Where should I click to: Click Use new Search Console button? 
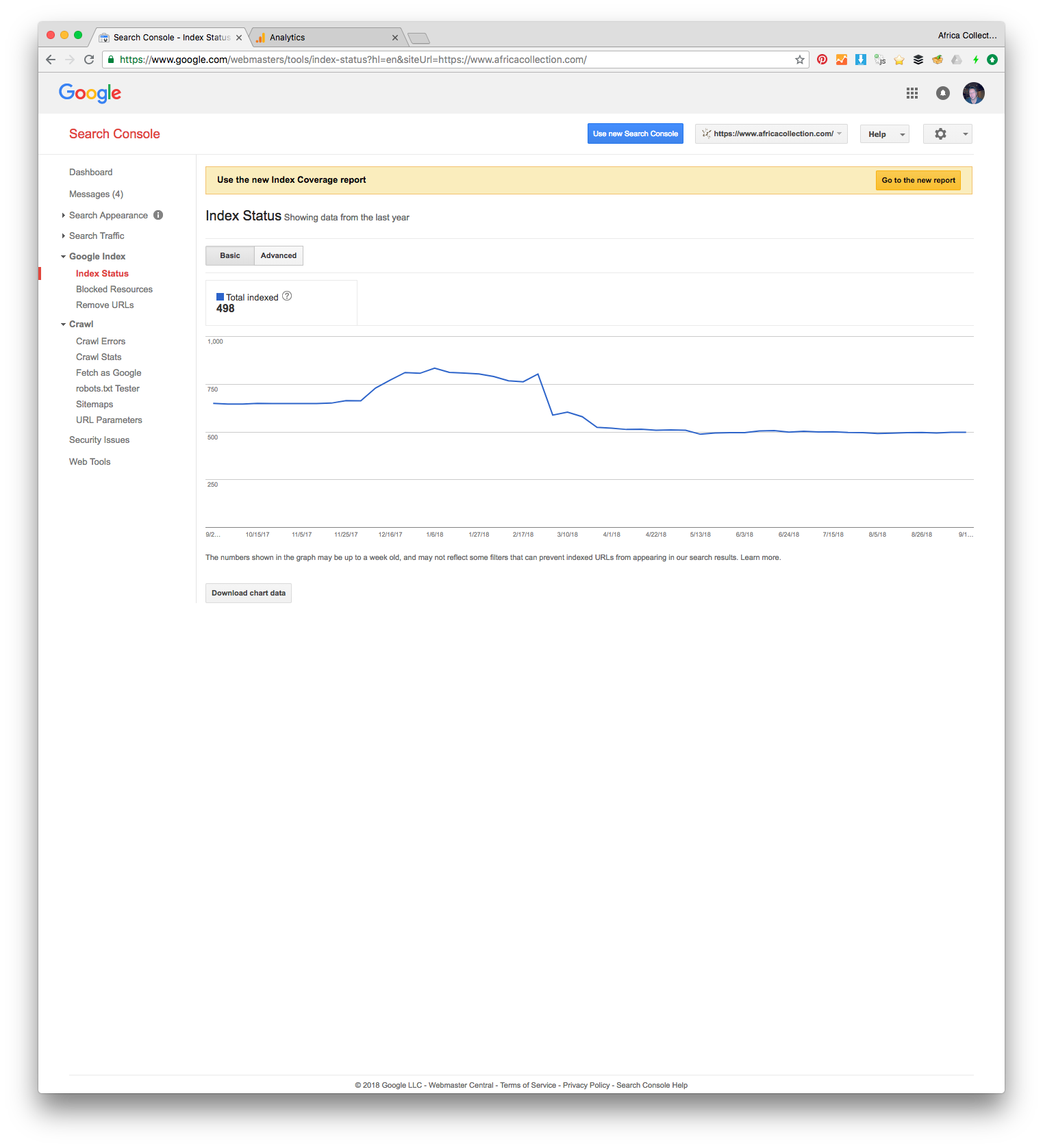pyautogui.click(x=636, y=133)
